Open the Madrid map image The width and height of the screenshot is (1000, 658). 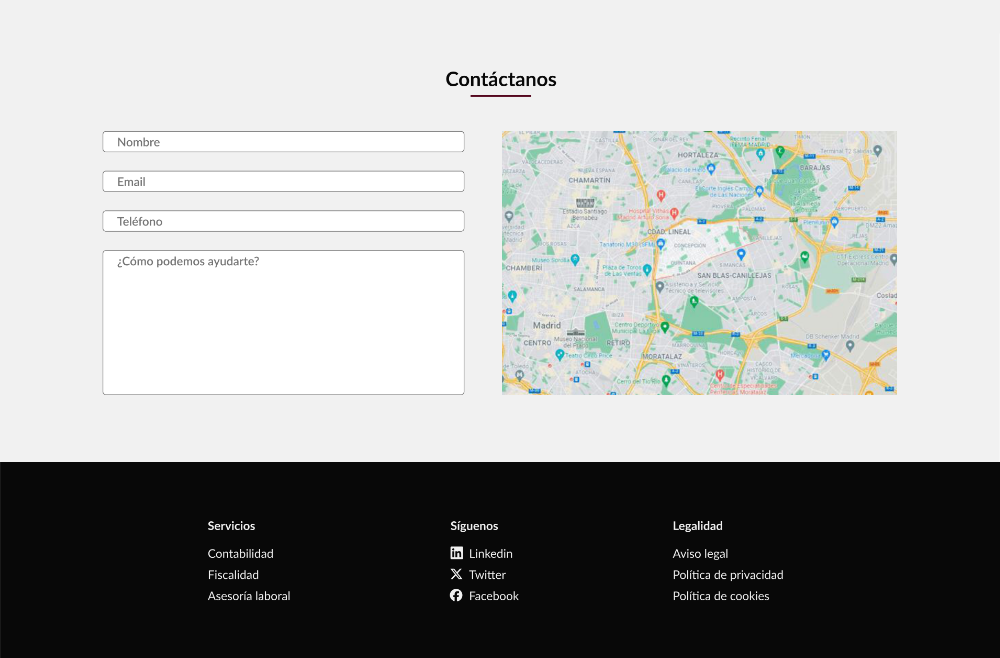pyautogui.click(x=699, y=263)
